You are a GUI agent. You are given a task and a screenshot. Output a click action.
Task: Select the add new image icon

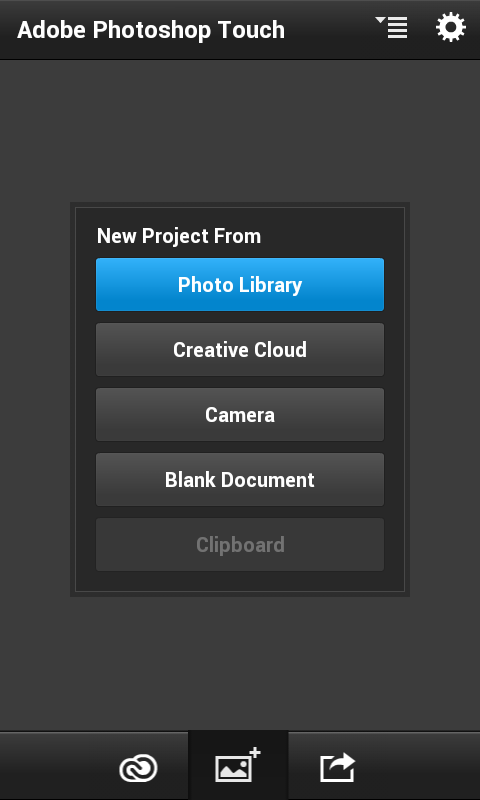[238, 765]
